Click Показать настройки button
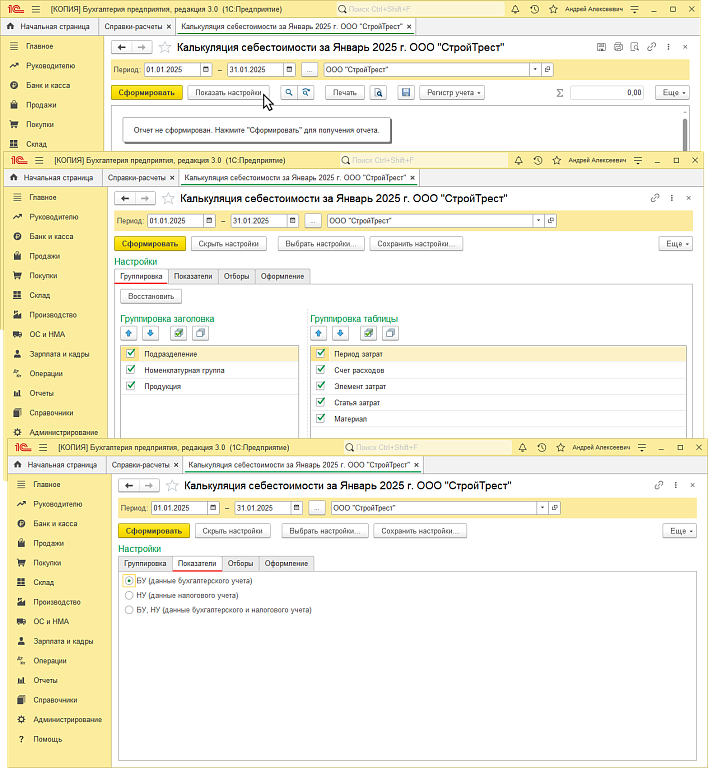 [228, 93]
